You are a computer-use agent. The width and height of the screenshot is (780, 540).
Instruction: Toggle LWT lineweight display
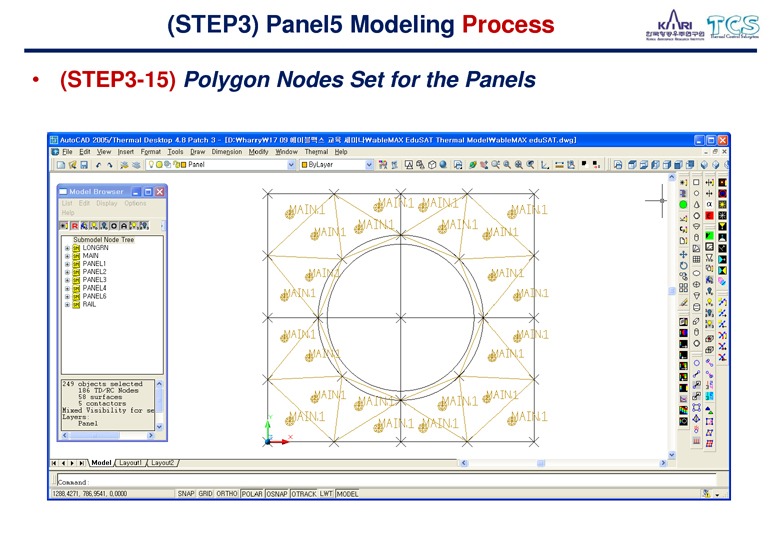[x=326, y=494]
